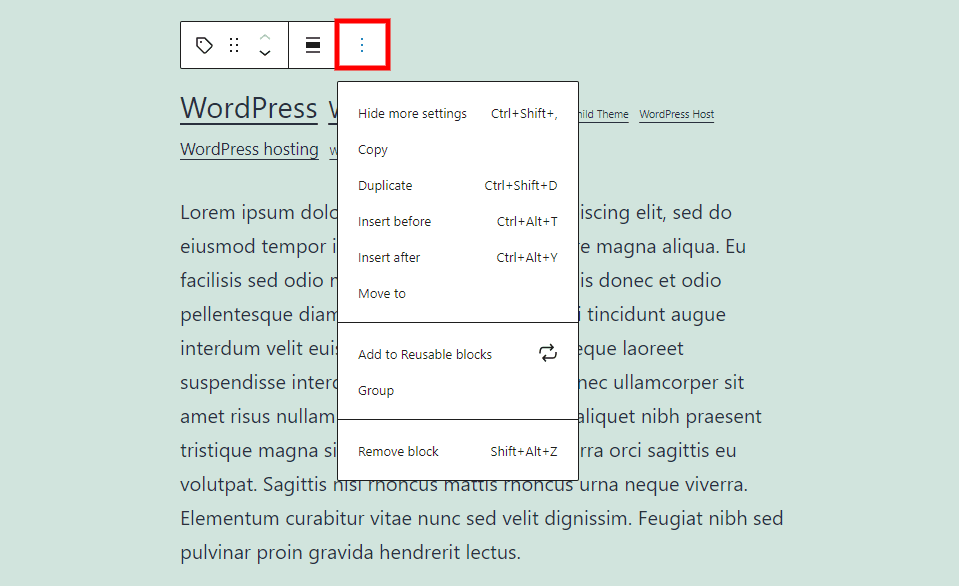Click the Child Theme tag link
The image size is (959, 586).
603,114
